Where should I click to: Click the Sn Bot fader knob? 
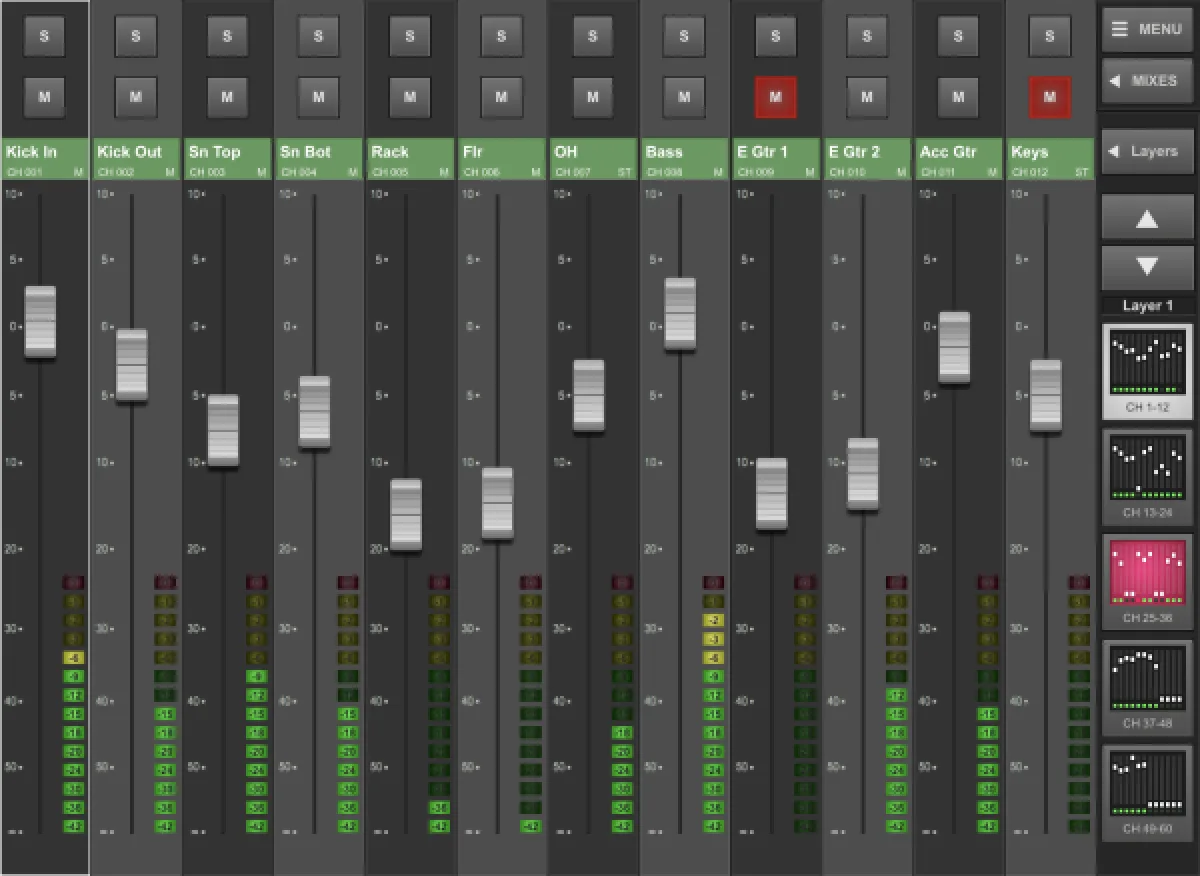pos(314,412)
